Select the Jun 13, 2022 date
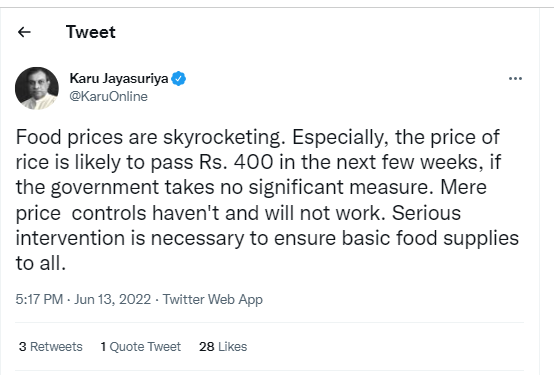 pyautogui.click(x=112, y=299)
